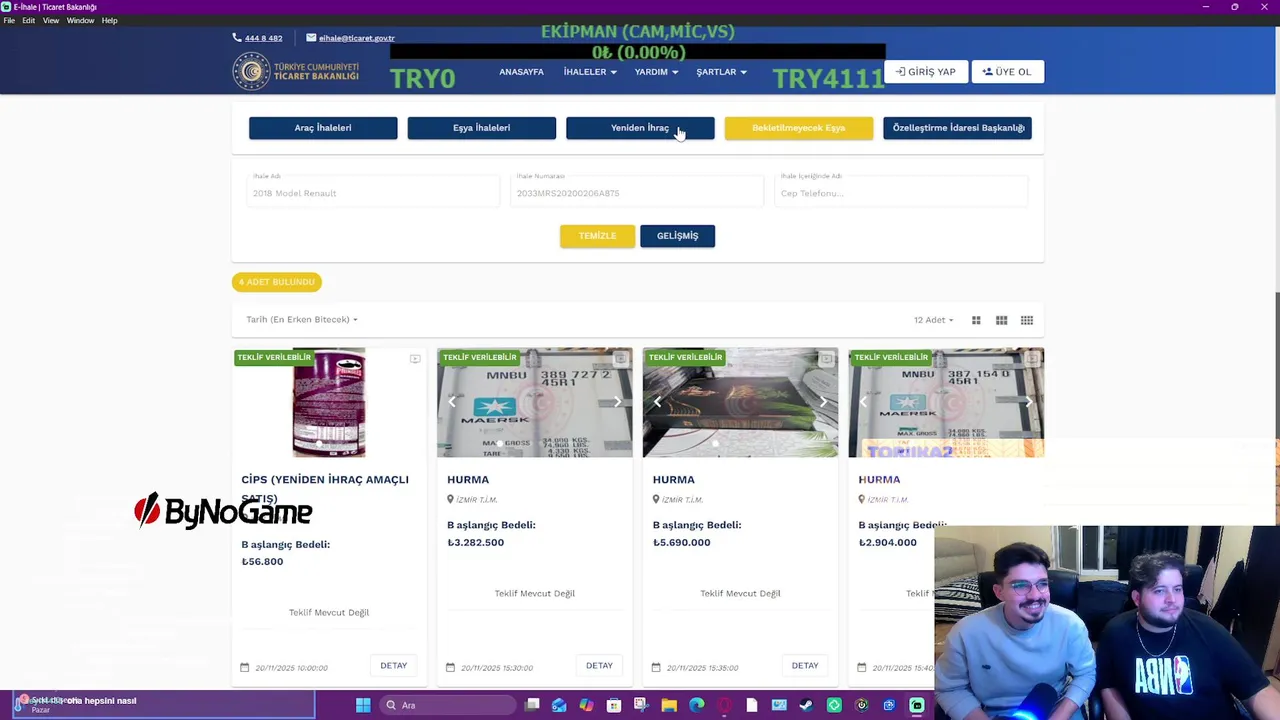Screen dimensions: 1280x720
Task: Open the 12 Adet page-size dropdown
Action: (x=933, y=320)
